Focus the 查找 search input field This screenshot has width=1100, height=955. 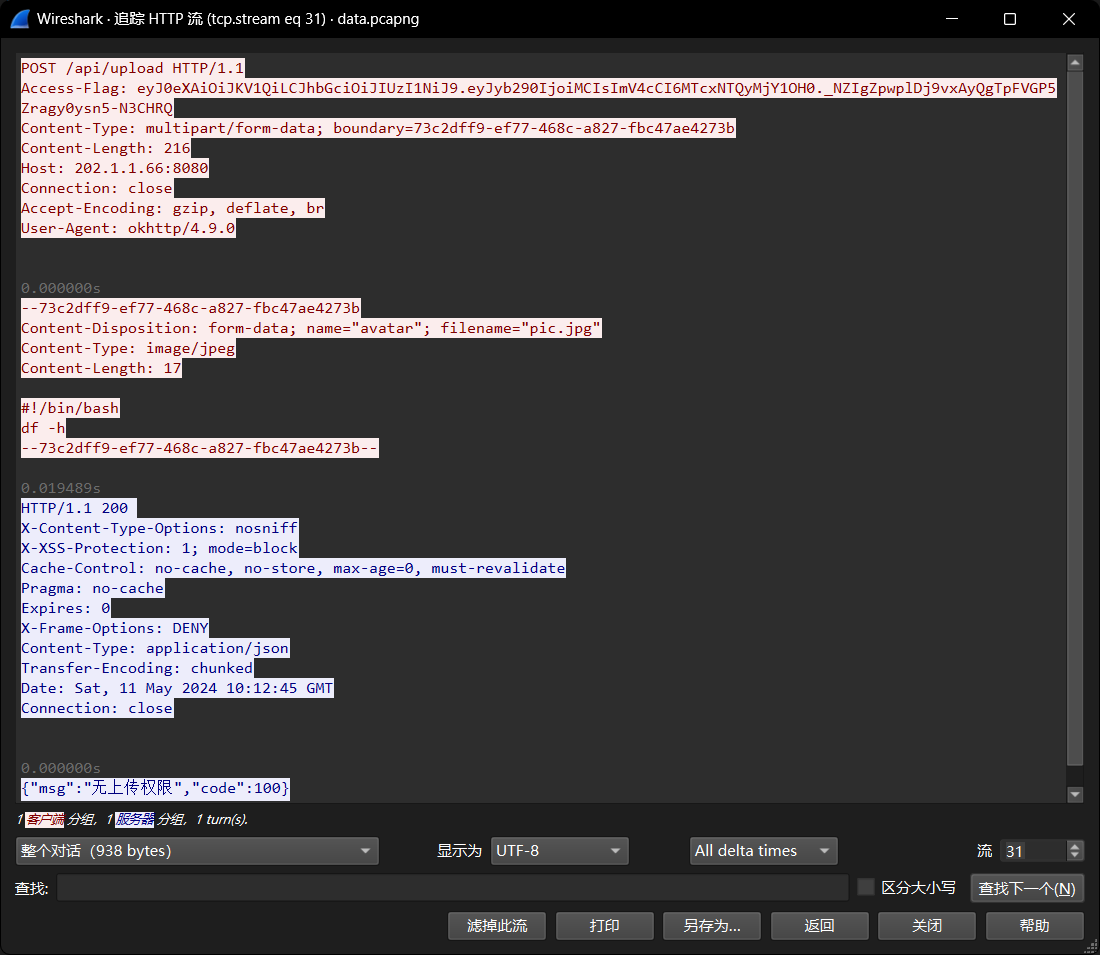pos(452,888)
